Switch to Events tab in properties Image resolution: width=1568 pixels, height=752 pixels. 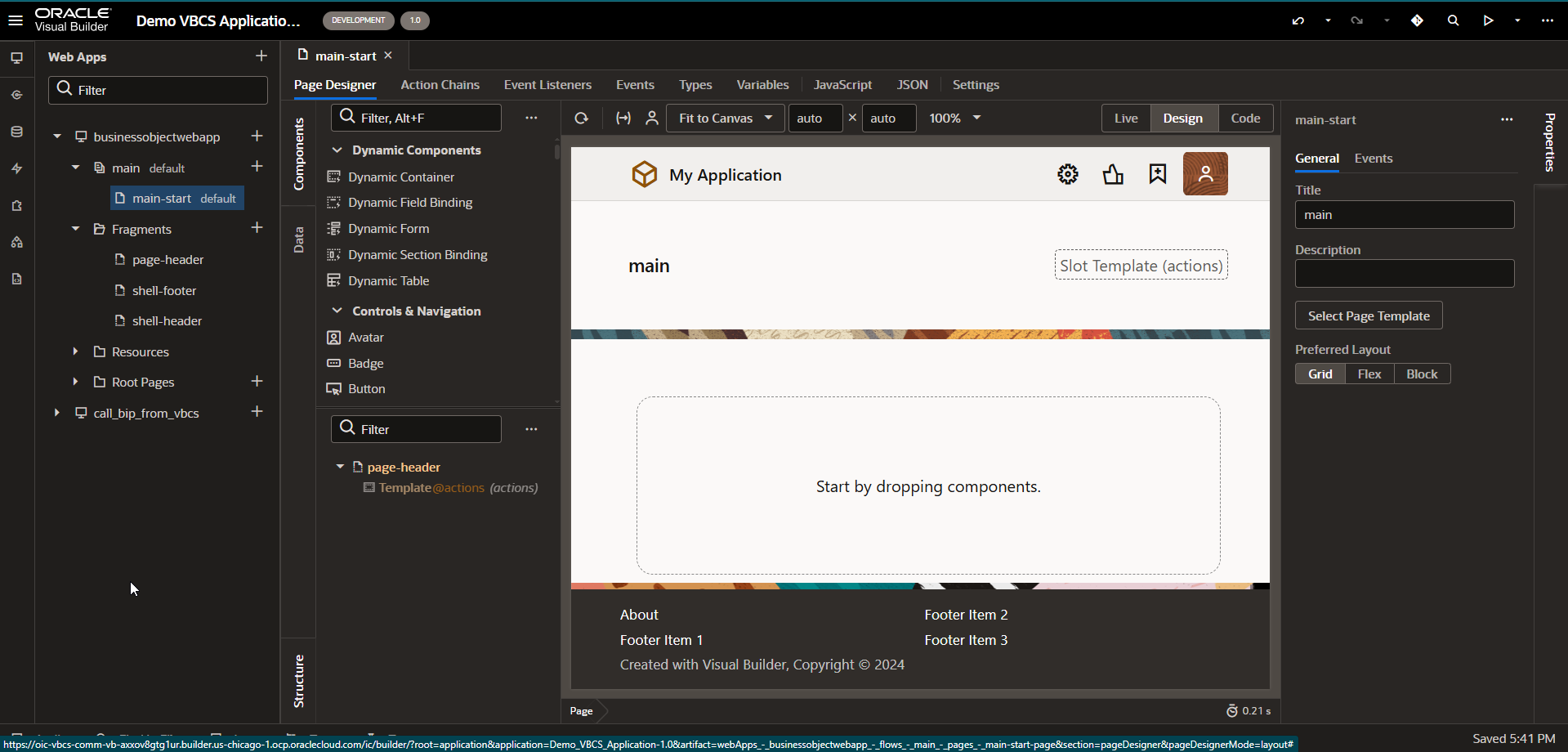point(1373,158)
